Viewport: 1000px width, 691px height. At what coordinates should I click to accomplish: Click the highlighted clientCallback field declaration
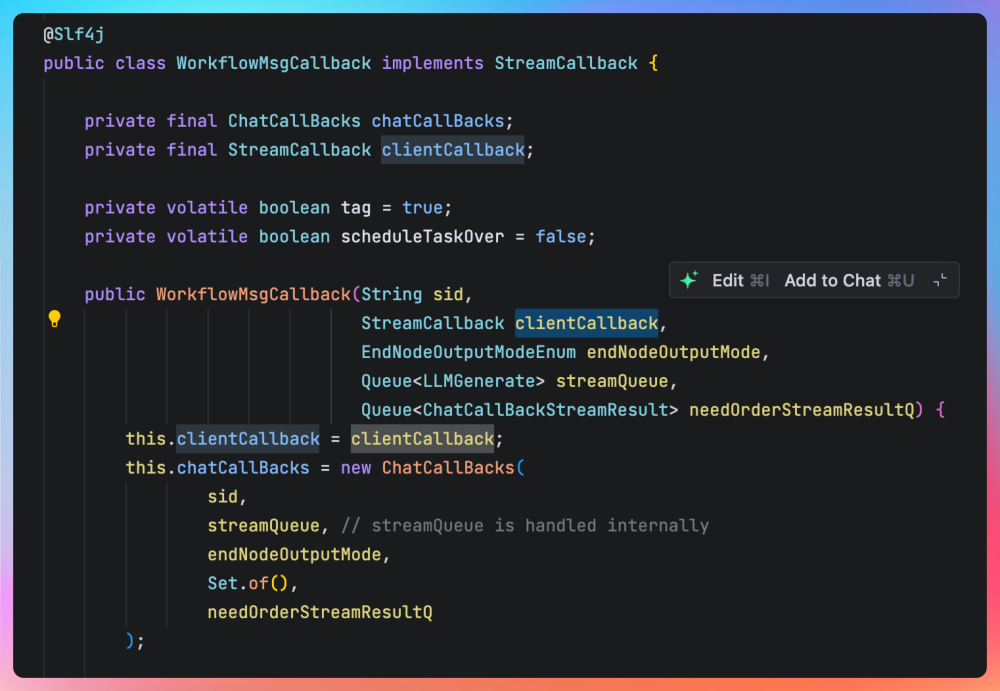pyautogui.click(x=453, y=150)
